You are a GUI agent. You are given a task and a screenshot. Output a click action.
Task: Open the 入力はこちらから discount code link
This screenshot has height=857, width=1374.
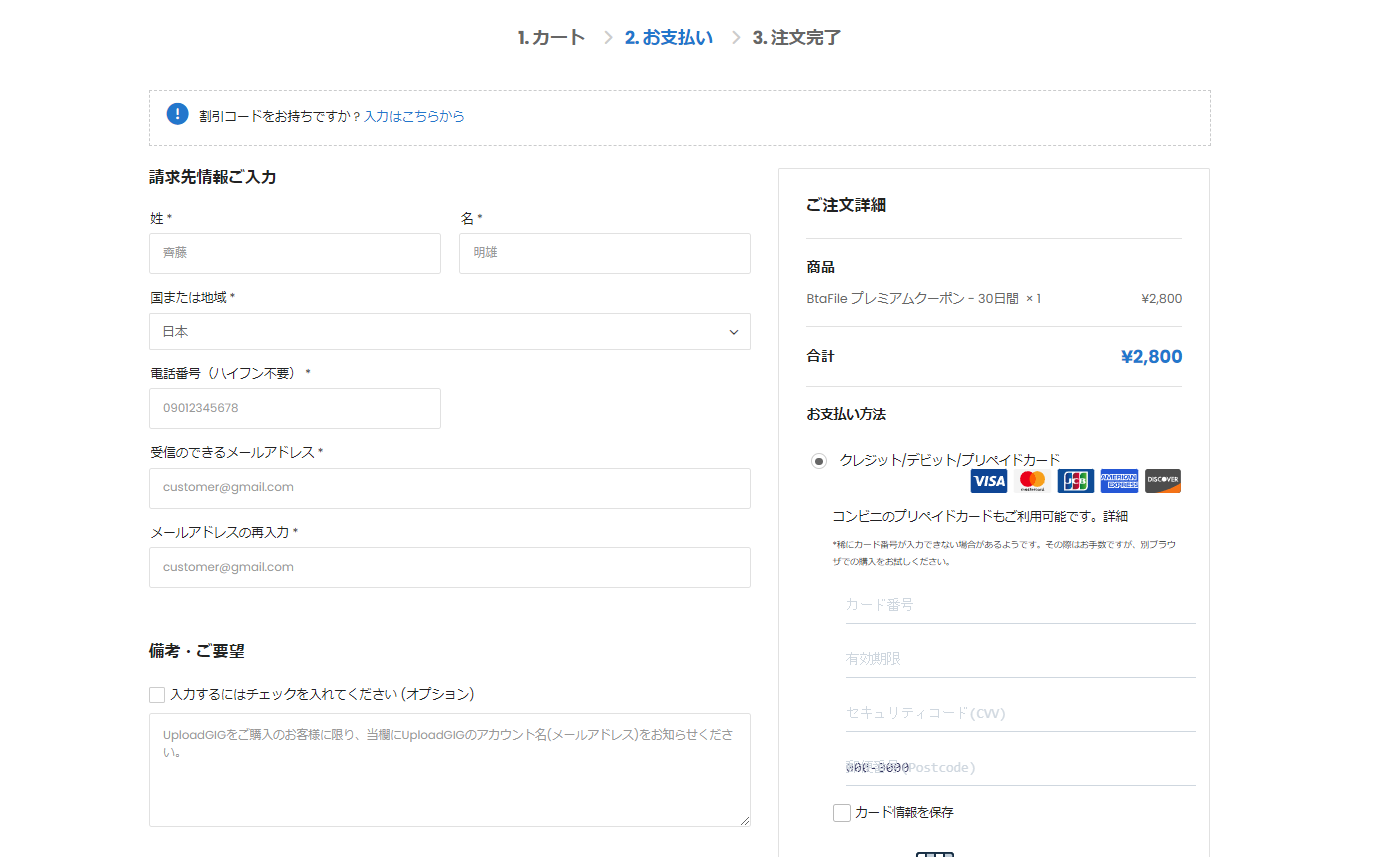(x=413, y=116)
